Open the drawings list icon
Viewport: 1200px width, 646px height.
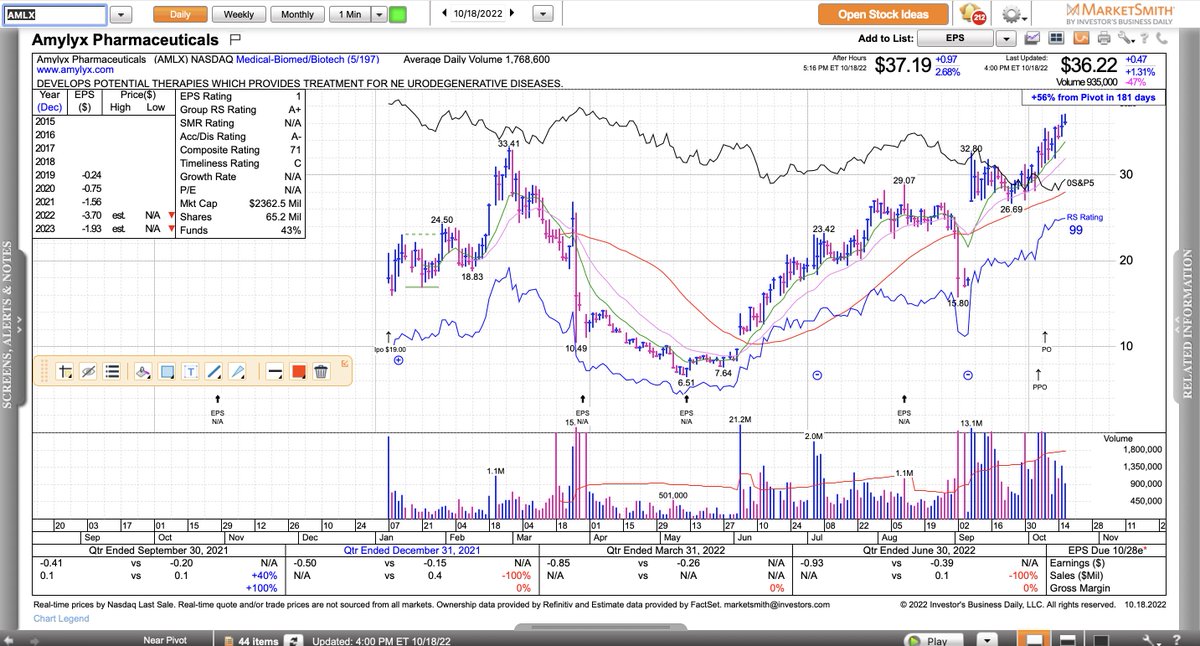pyautogui.click(x=112, y=371)
